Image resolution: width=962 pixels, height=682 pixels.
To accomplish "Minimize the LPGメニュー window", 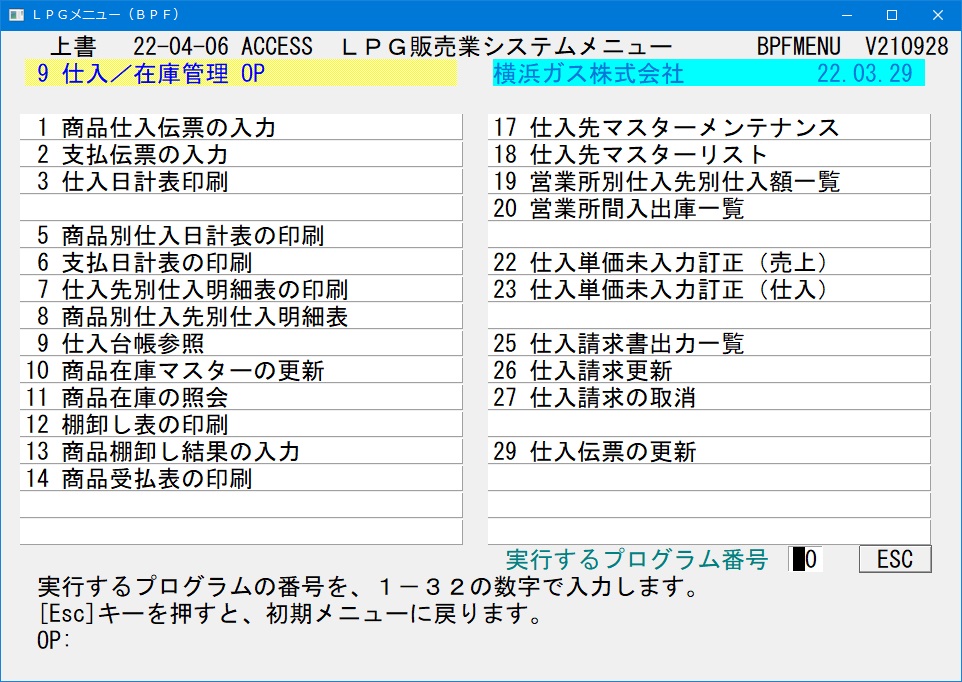I will 847,15.
